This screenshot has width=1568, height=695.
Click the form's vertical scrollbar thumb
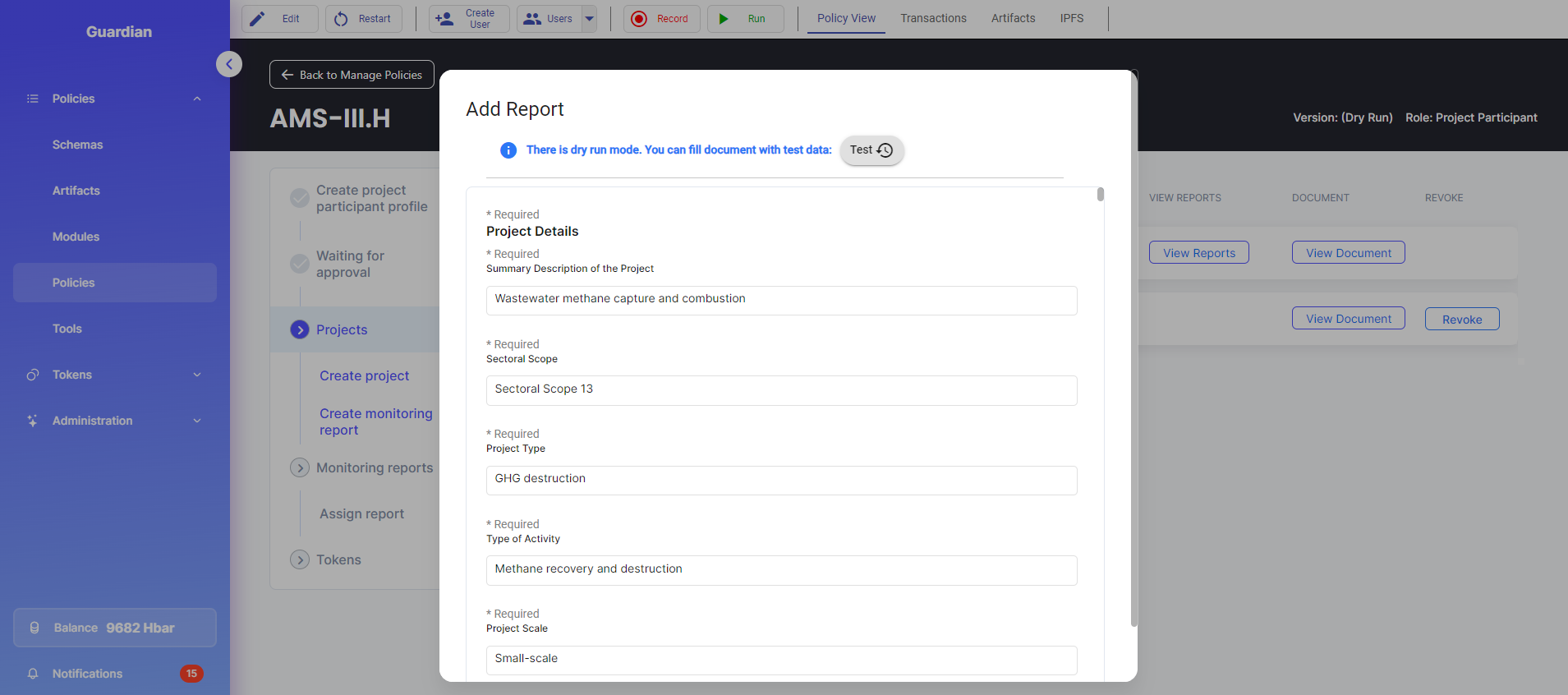(x=1100, y=195)
